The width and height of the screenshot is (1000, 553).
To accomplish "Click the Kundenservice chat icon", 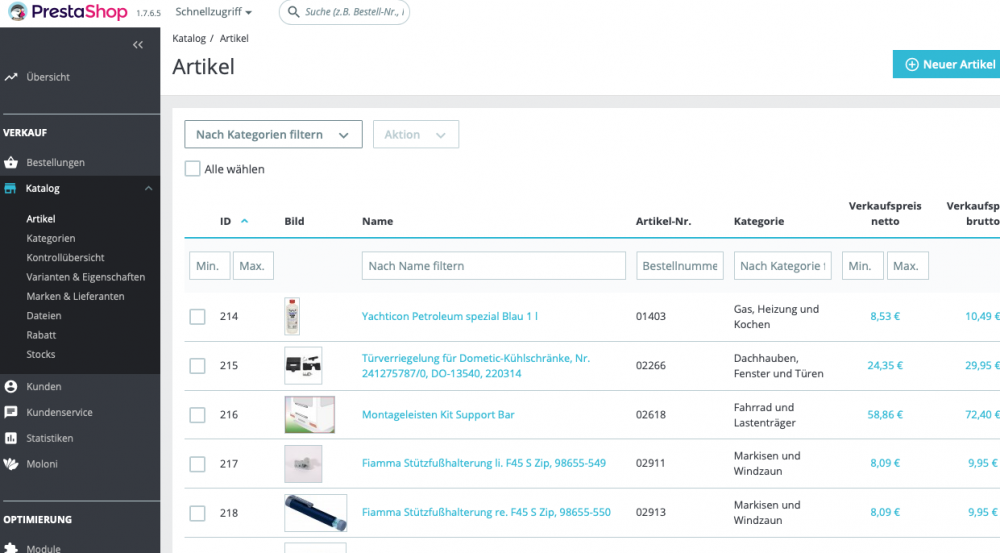I will click(x=11, y=412).
